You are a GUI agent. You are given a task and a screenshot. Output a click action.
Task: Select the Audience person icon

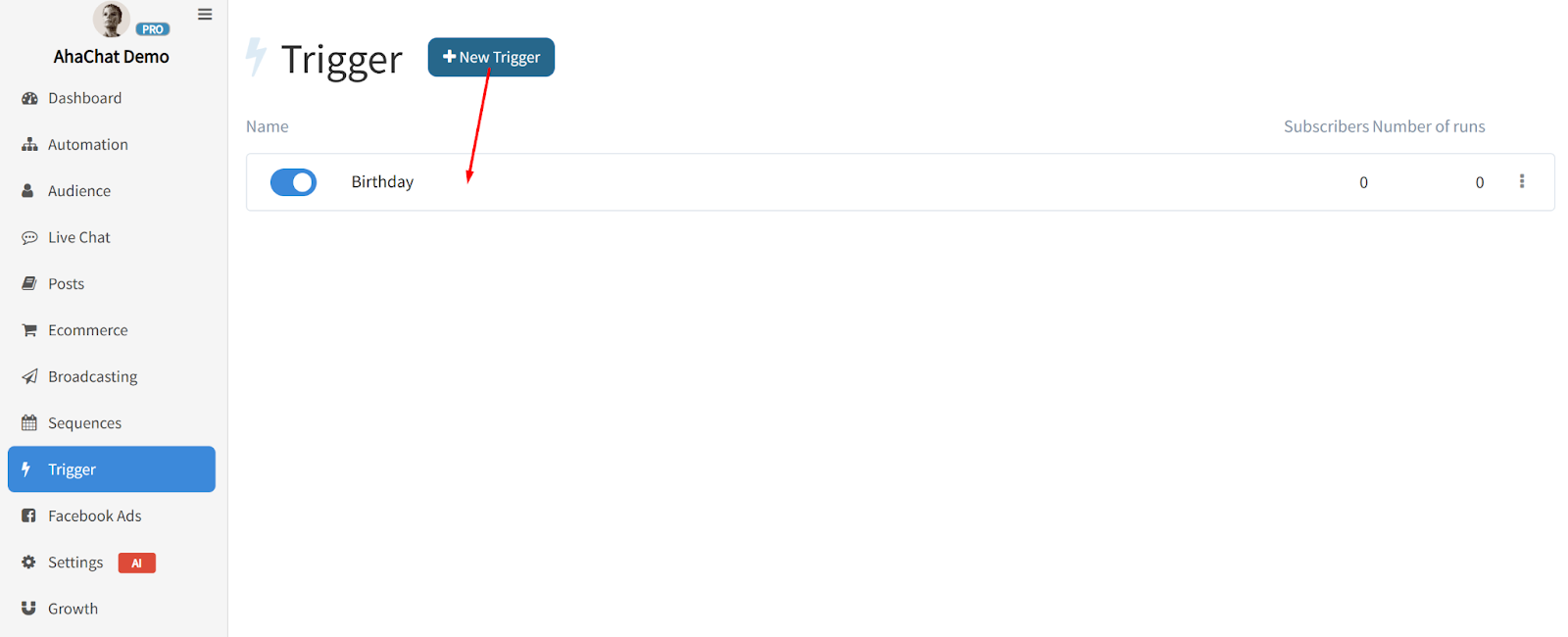(x=28, y=191)
